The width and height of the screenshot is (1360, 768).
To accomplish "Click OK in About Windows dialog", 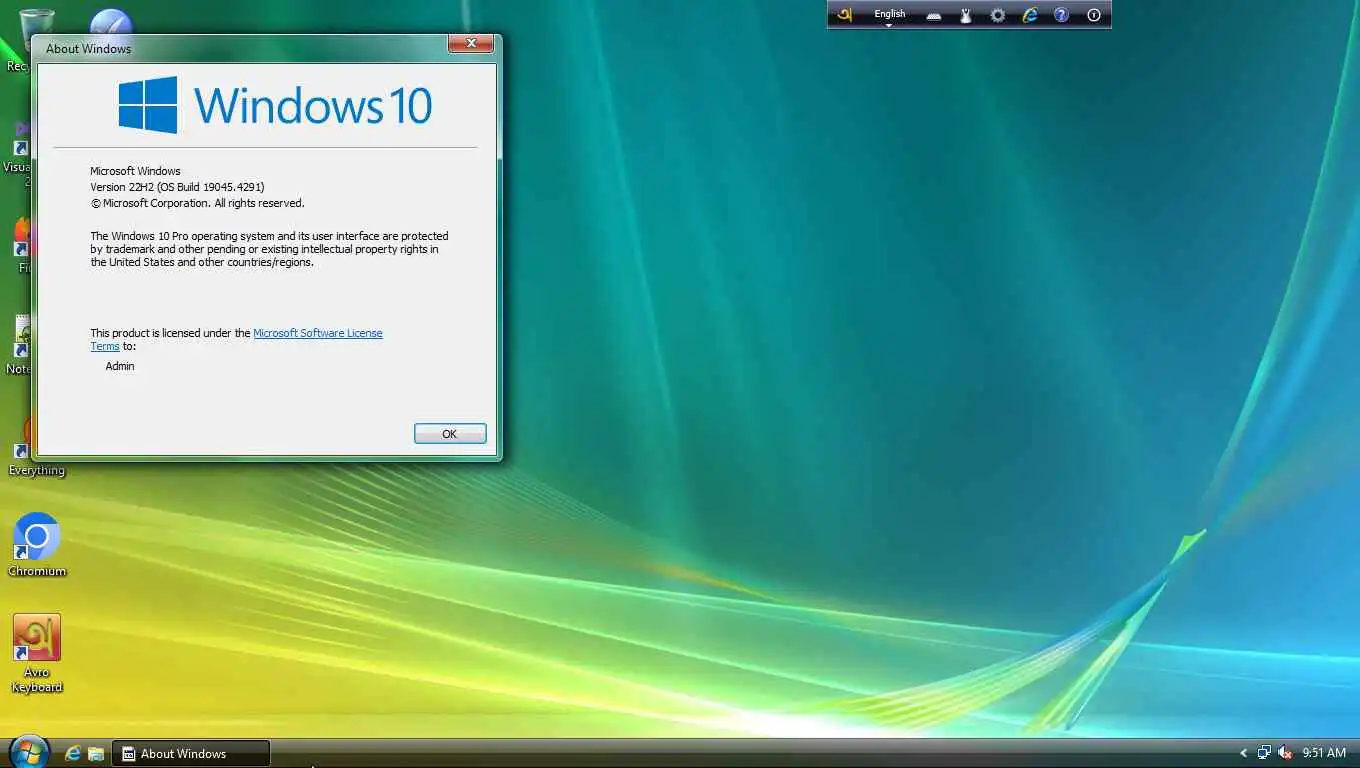I will tap(450, 433).
